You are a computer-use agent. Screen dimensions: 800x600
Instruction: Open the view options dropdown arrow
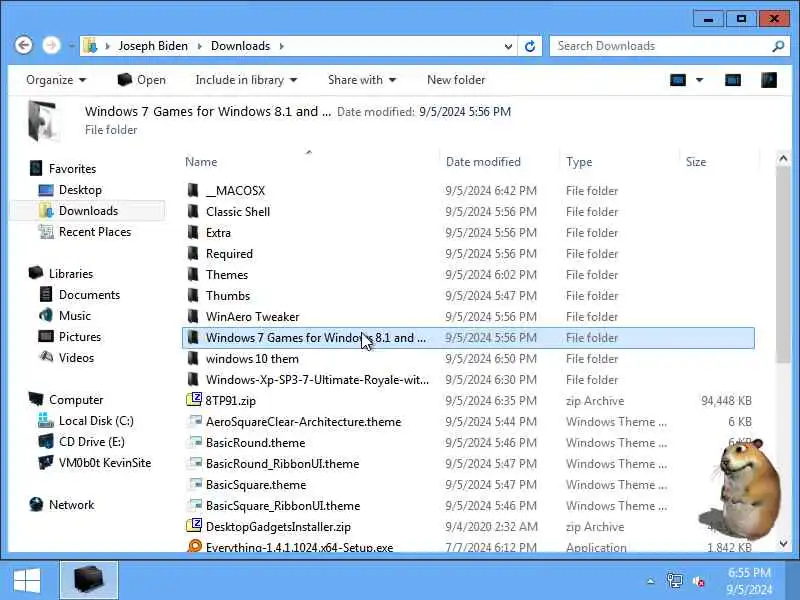tap(699, 80)
